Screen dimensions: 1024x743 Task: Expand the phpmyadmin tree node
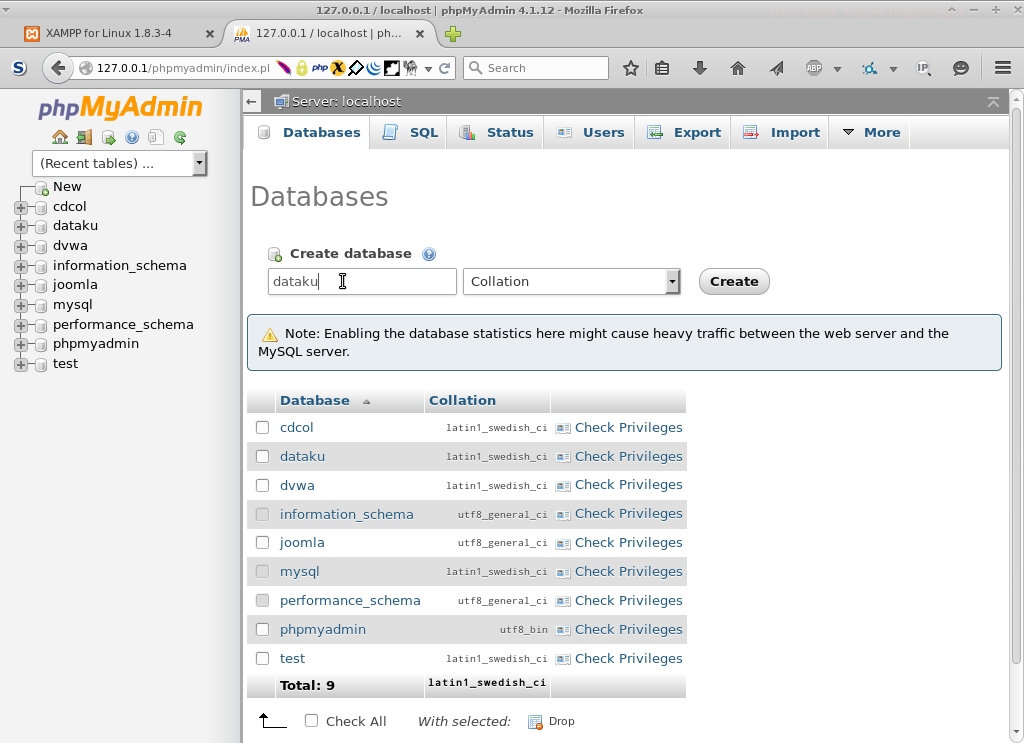click(x=21, y=345)
